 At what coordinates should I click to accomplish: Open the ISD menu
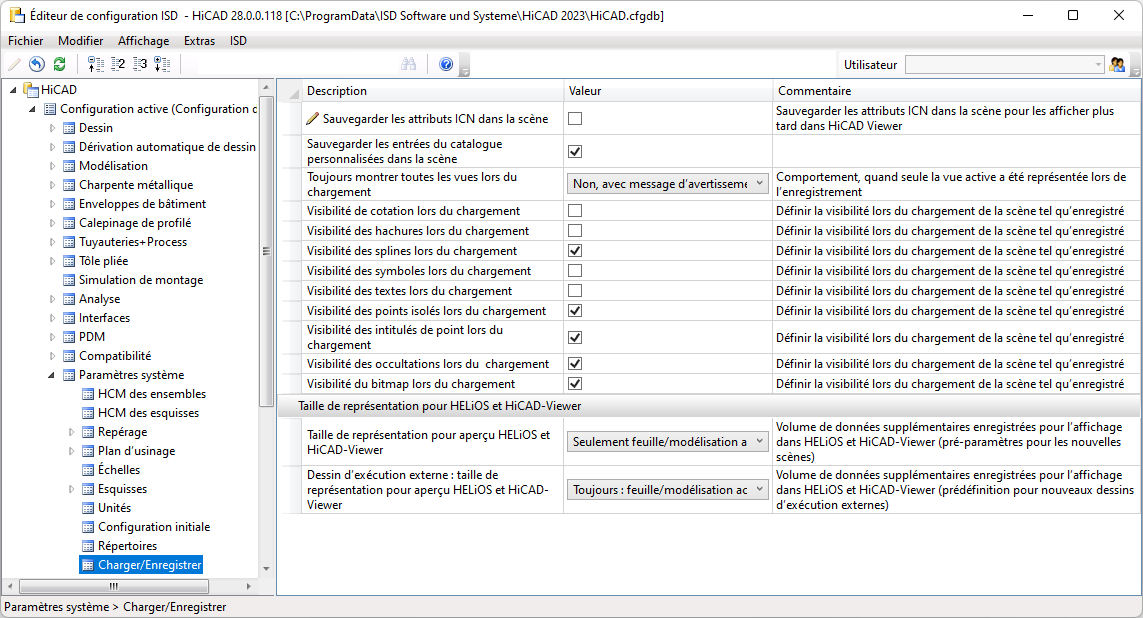pyautogui.click(x=238, y=41)
